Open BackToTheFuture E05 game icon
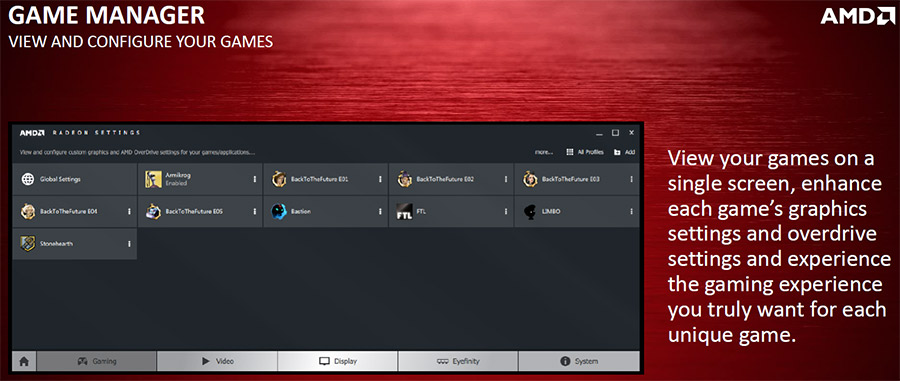 (153, 212)
